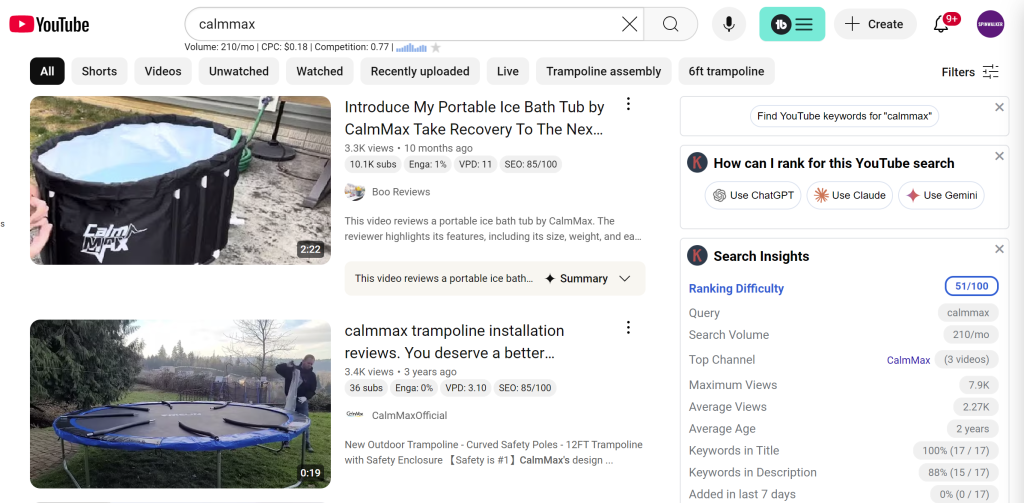Select the Shorts filter chip

point(99,71)
